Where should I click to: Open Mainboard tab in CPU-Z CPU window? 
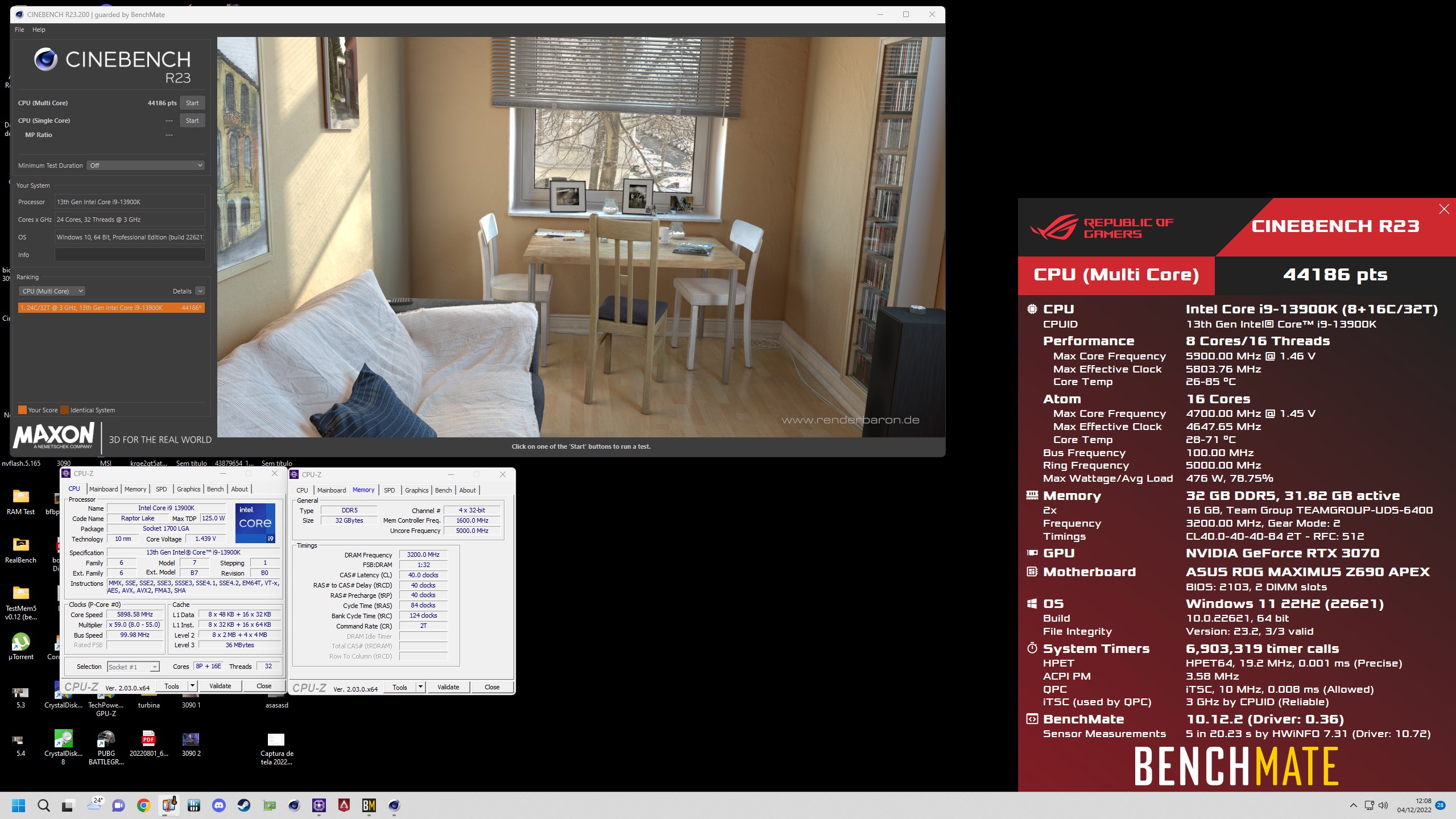pos(104,489)
